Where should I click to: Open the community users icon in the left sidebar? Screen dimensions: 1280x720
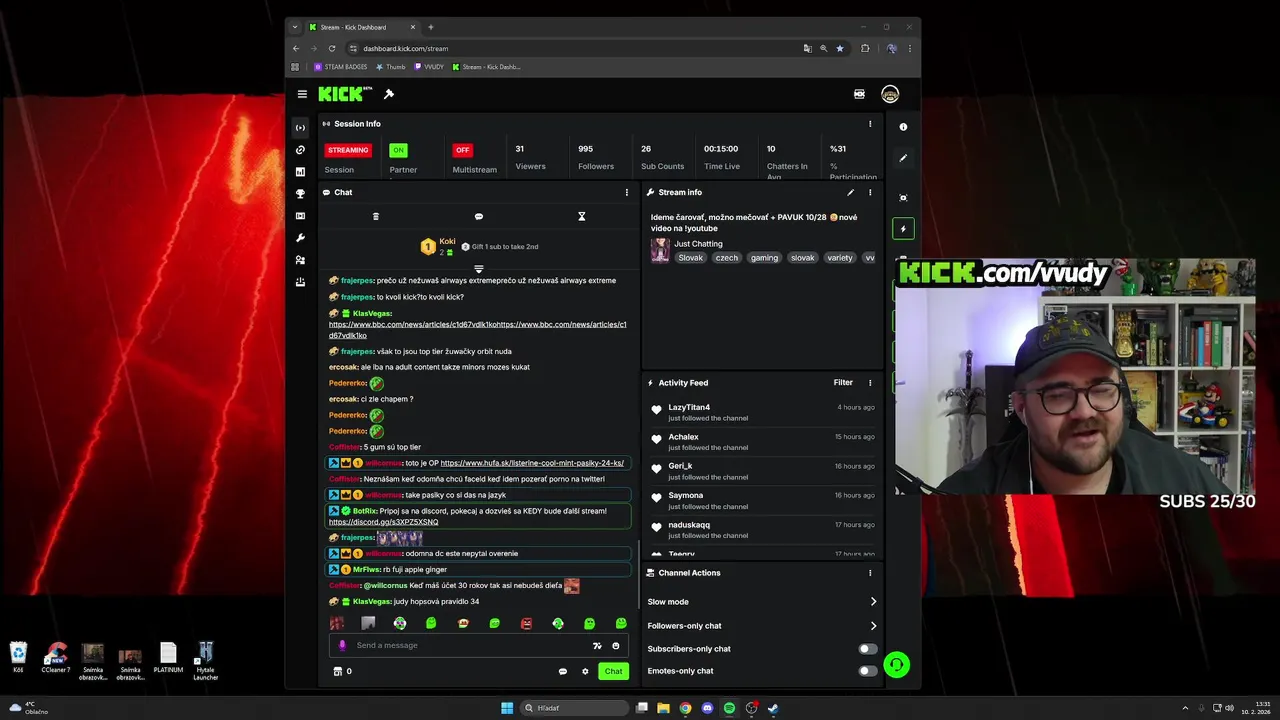(300, 260)
